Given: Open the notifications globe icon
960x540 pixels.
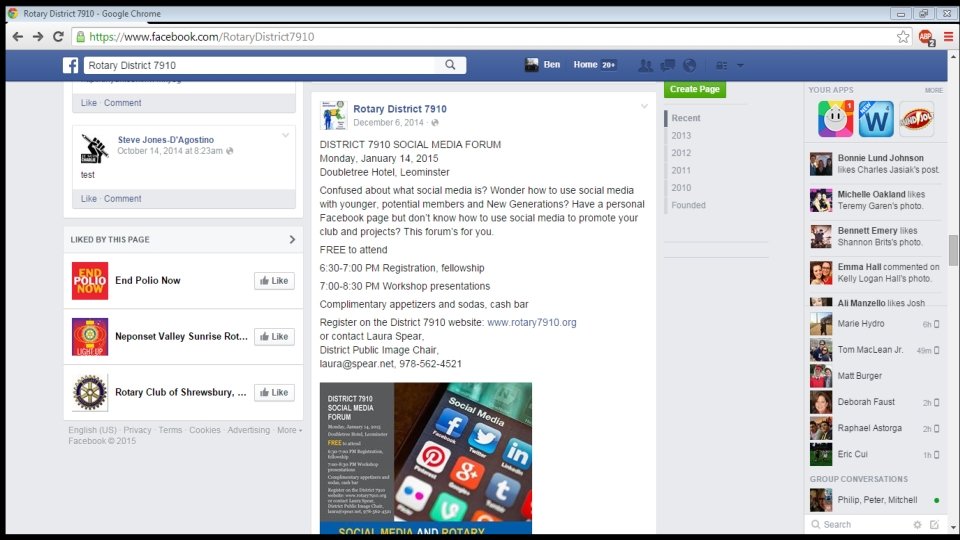Looking at the screenshot, I should (689, 65).
